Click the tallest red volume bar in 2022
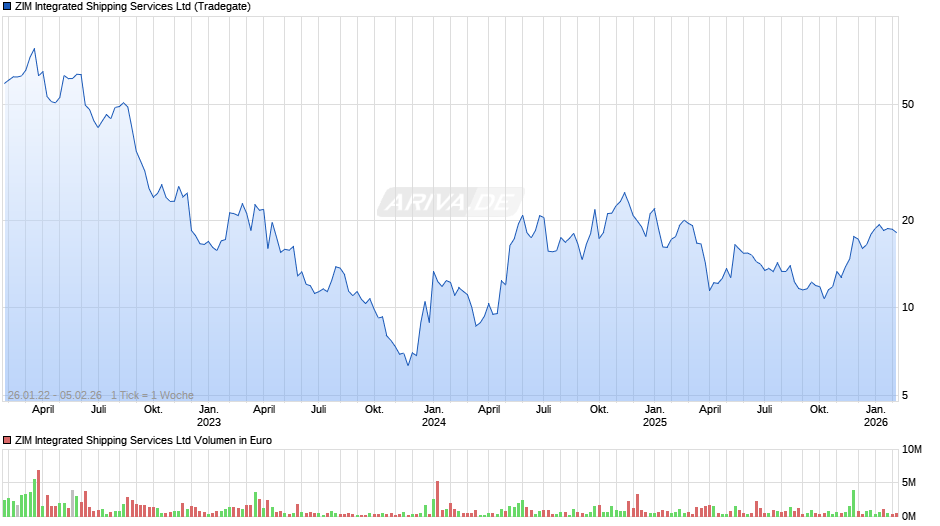The height and width of the screenshot is (526, 940). click(38, 494)
